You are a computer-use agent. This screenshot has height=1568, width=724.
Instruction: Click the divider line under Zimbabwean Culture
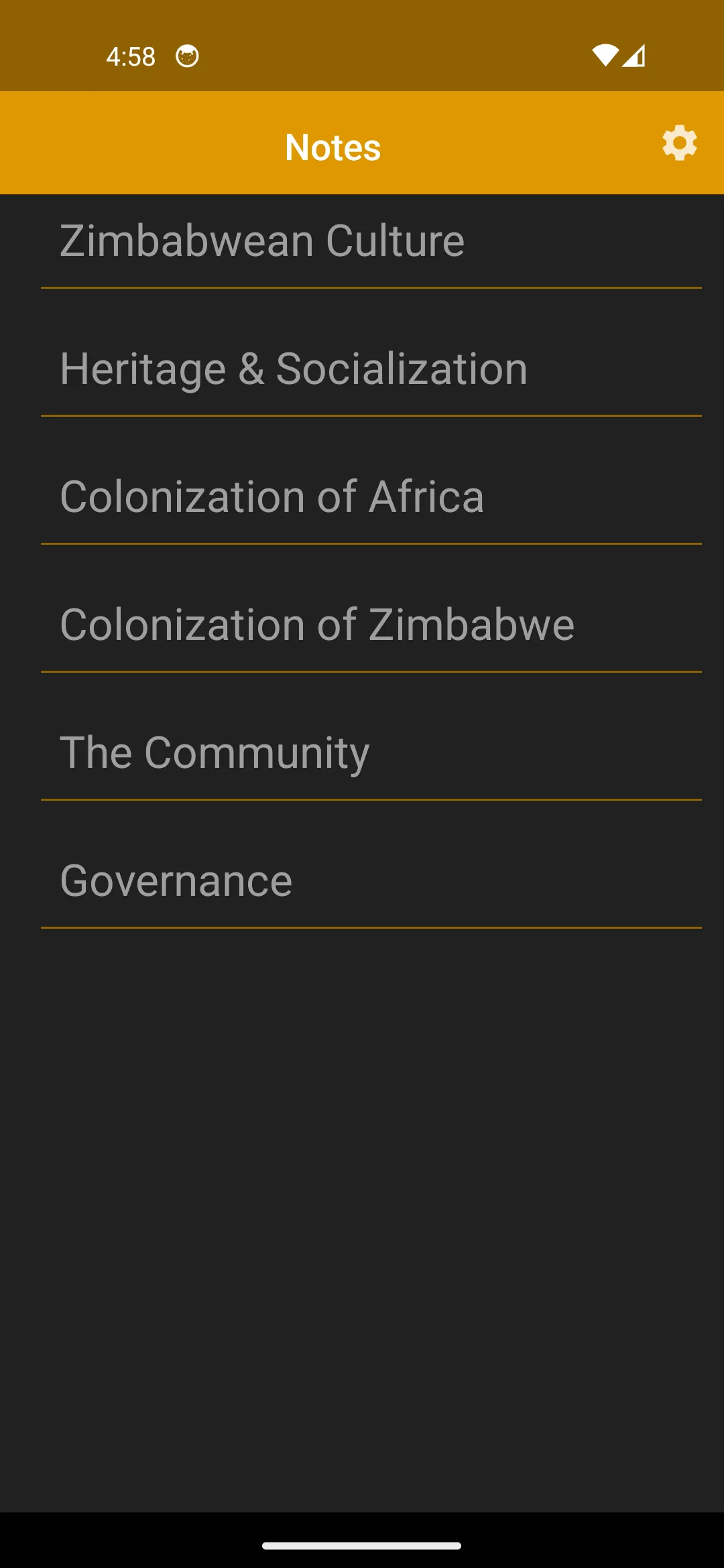click(371, 288)
